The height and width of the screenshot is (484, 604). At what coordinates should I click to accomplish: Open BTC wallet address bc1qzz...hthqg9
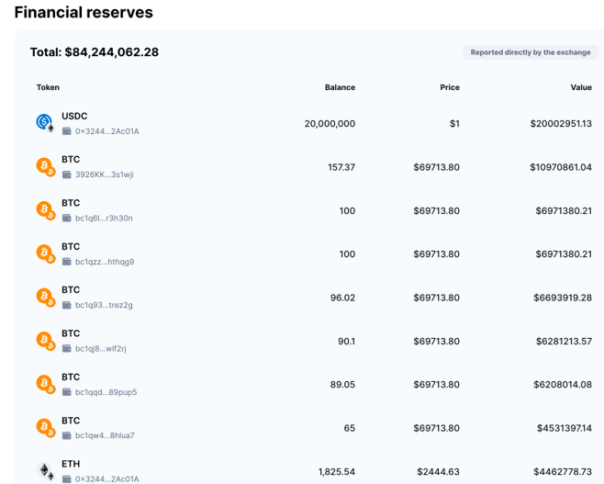pyautogui.click(x=105, y=262)
